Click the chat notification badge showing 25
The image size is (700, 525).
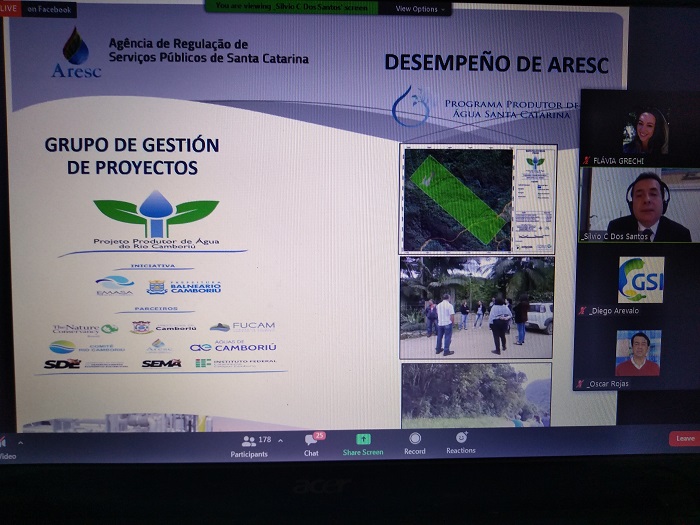pos(319,435)
